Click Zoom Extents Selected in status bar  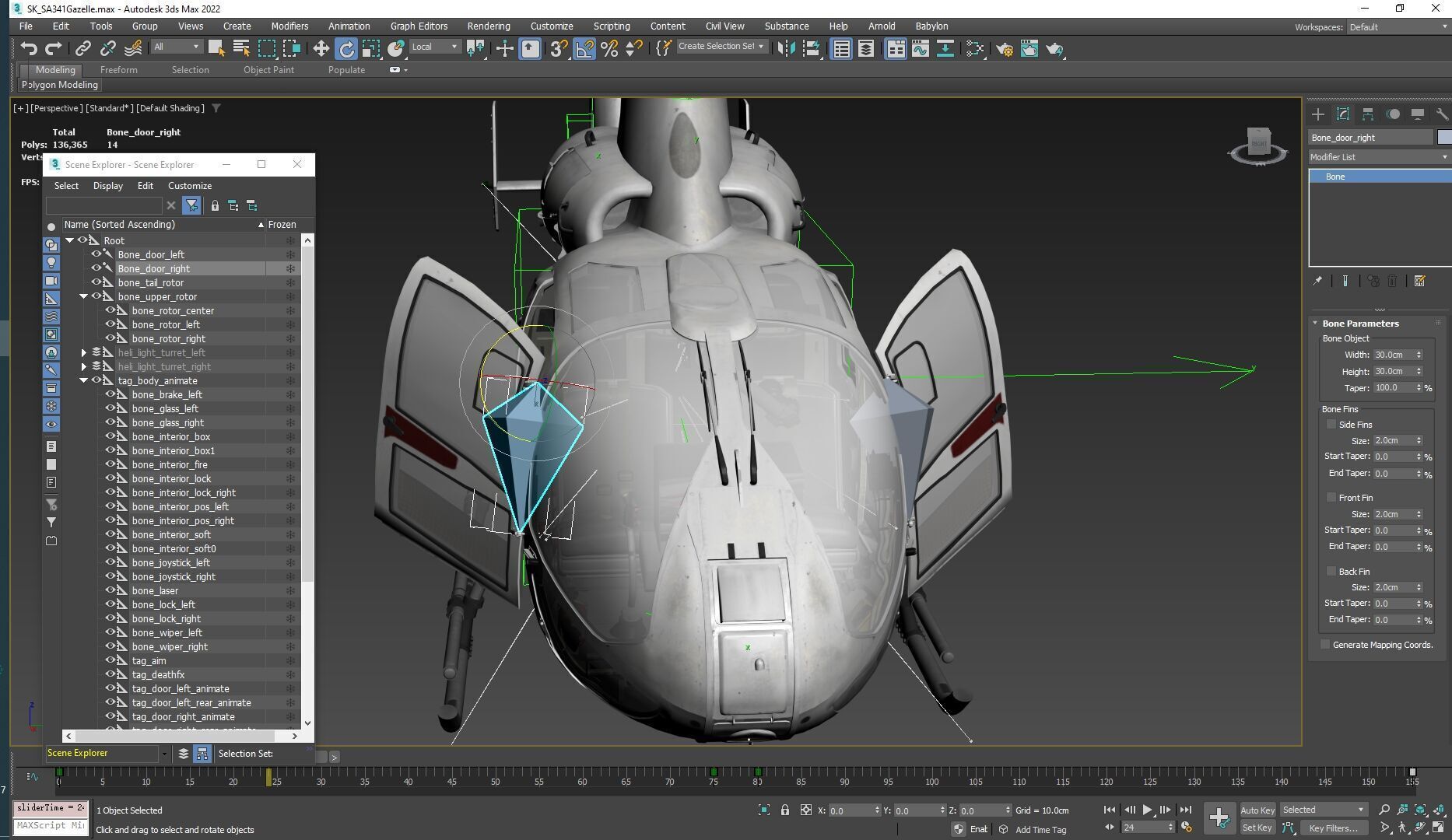[x=1420, y=810]
